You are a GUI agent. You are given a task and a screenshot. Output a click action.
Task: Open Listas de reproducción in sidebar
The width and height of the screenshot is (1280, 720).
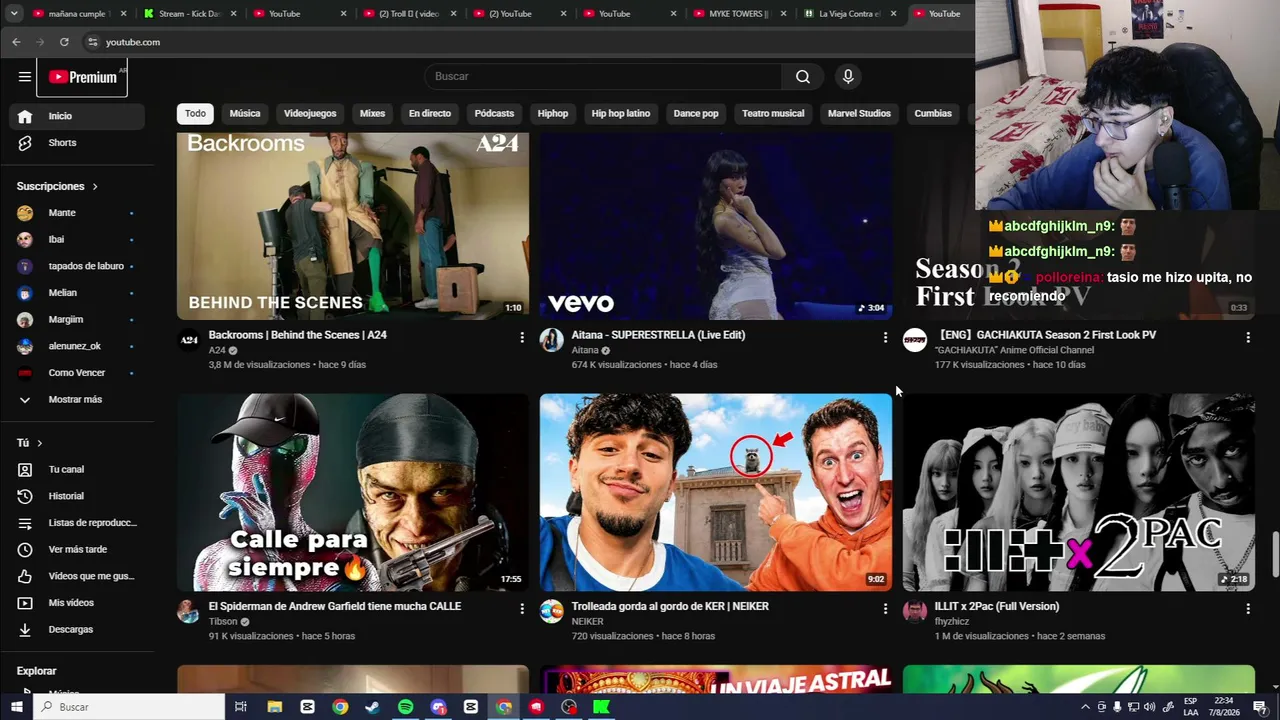pos(76,523)
